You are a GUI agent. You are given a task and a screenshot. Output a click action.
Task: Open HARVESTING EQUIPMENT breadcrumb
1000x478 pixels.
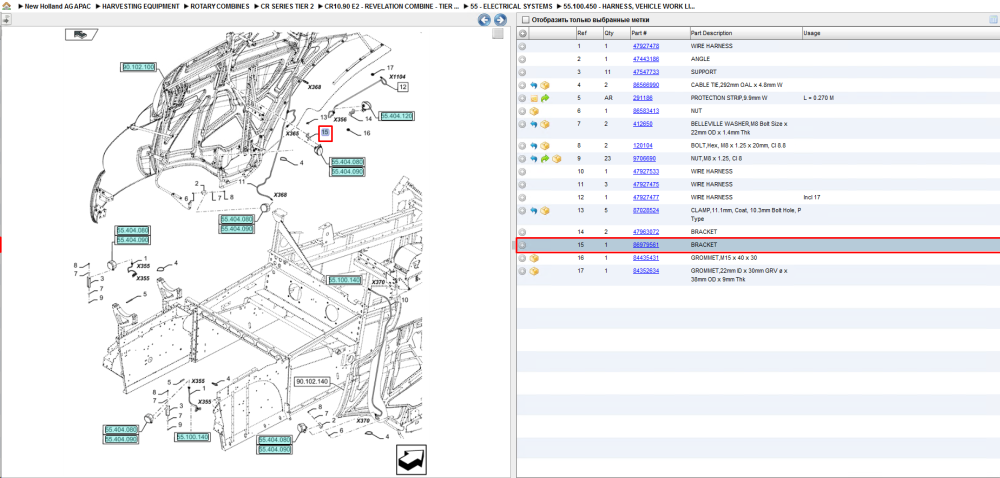[x=140, y=6]
